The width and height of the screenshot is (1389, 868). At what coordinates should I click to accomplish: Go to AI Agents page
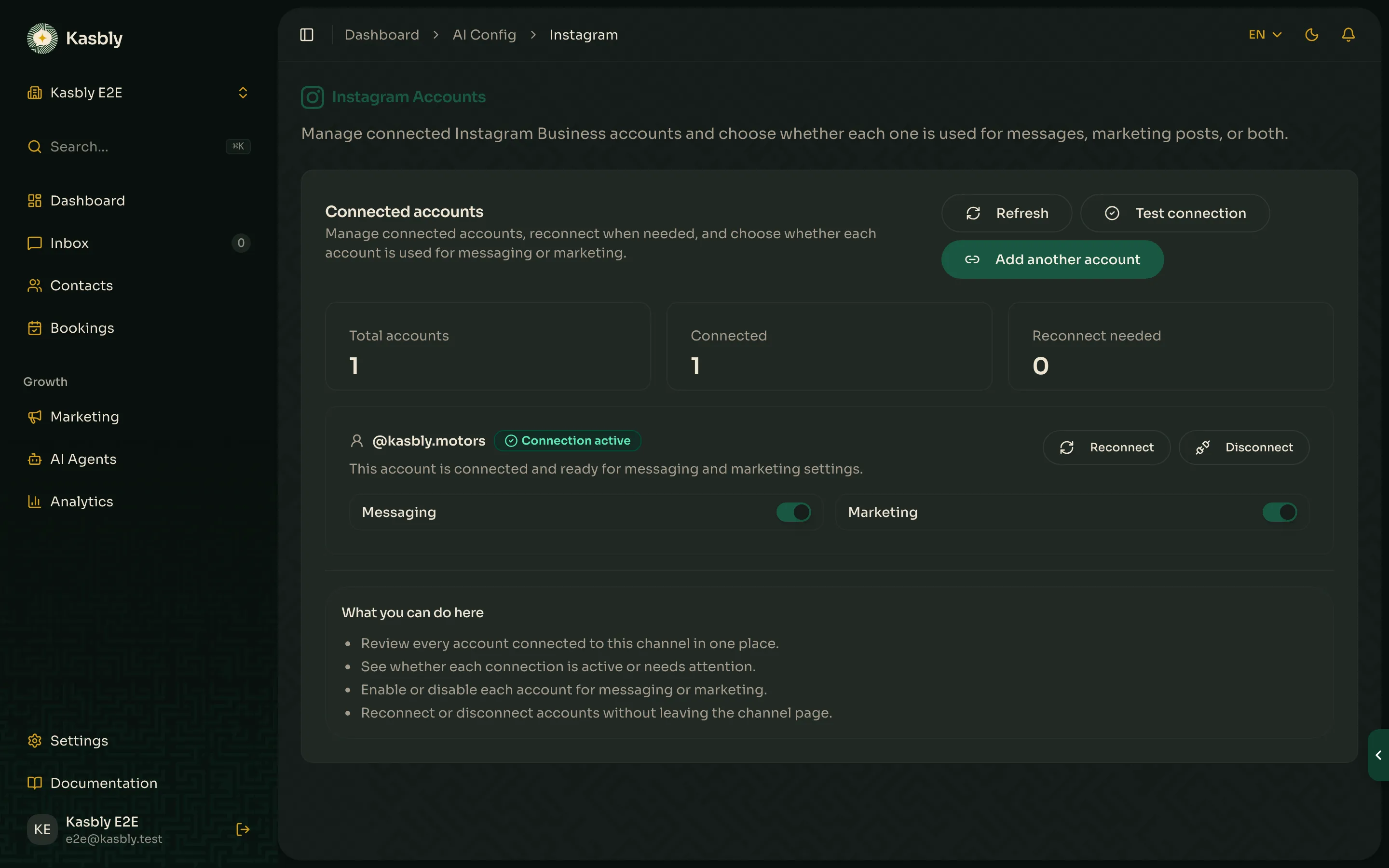(139, 459)
